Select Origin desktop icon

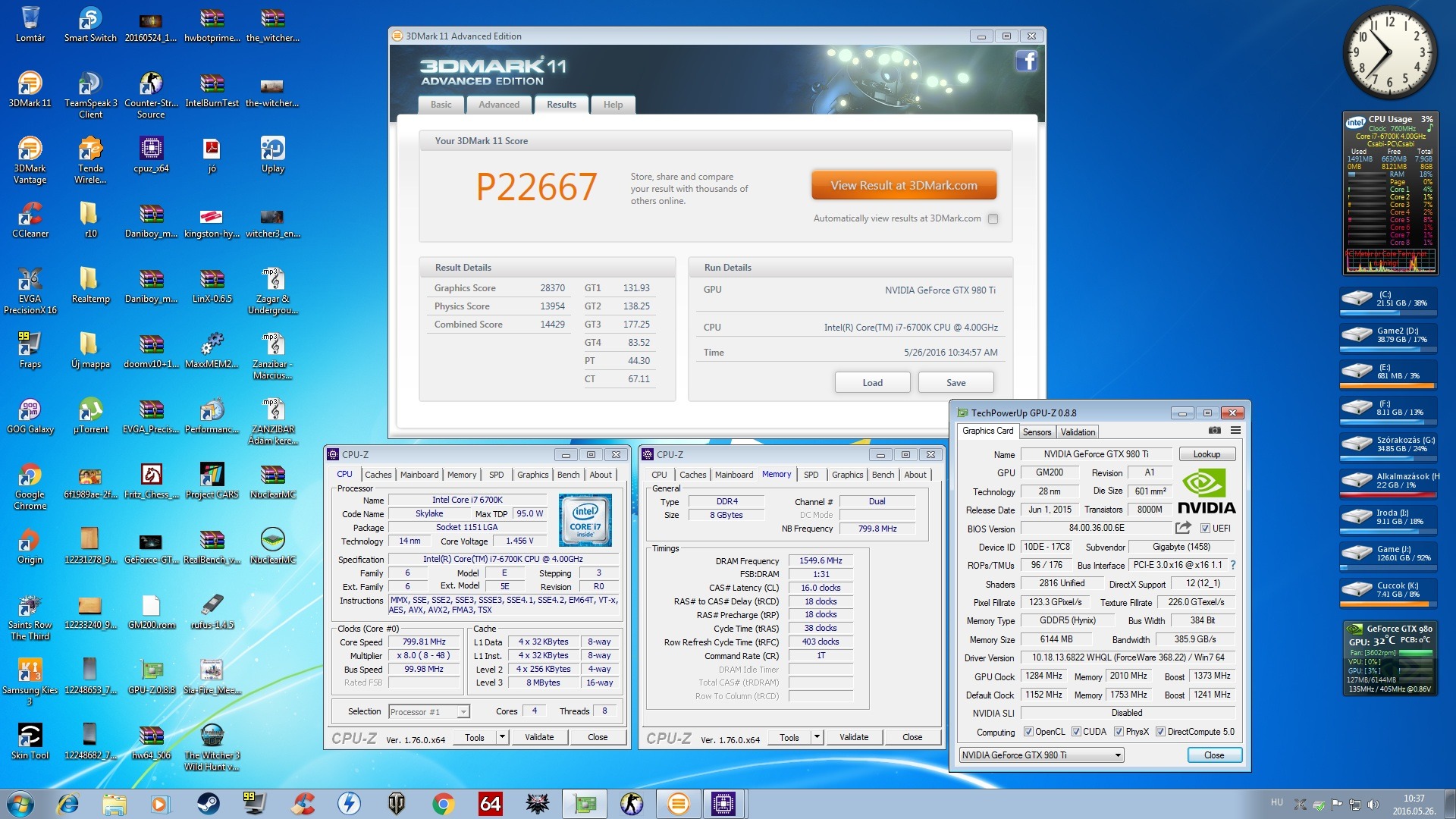point(30,546)
